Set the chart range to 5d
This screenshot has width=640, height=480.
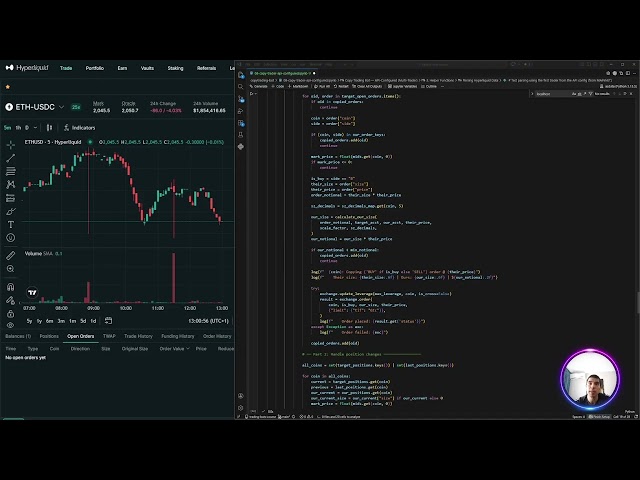83,321
